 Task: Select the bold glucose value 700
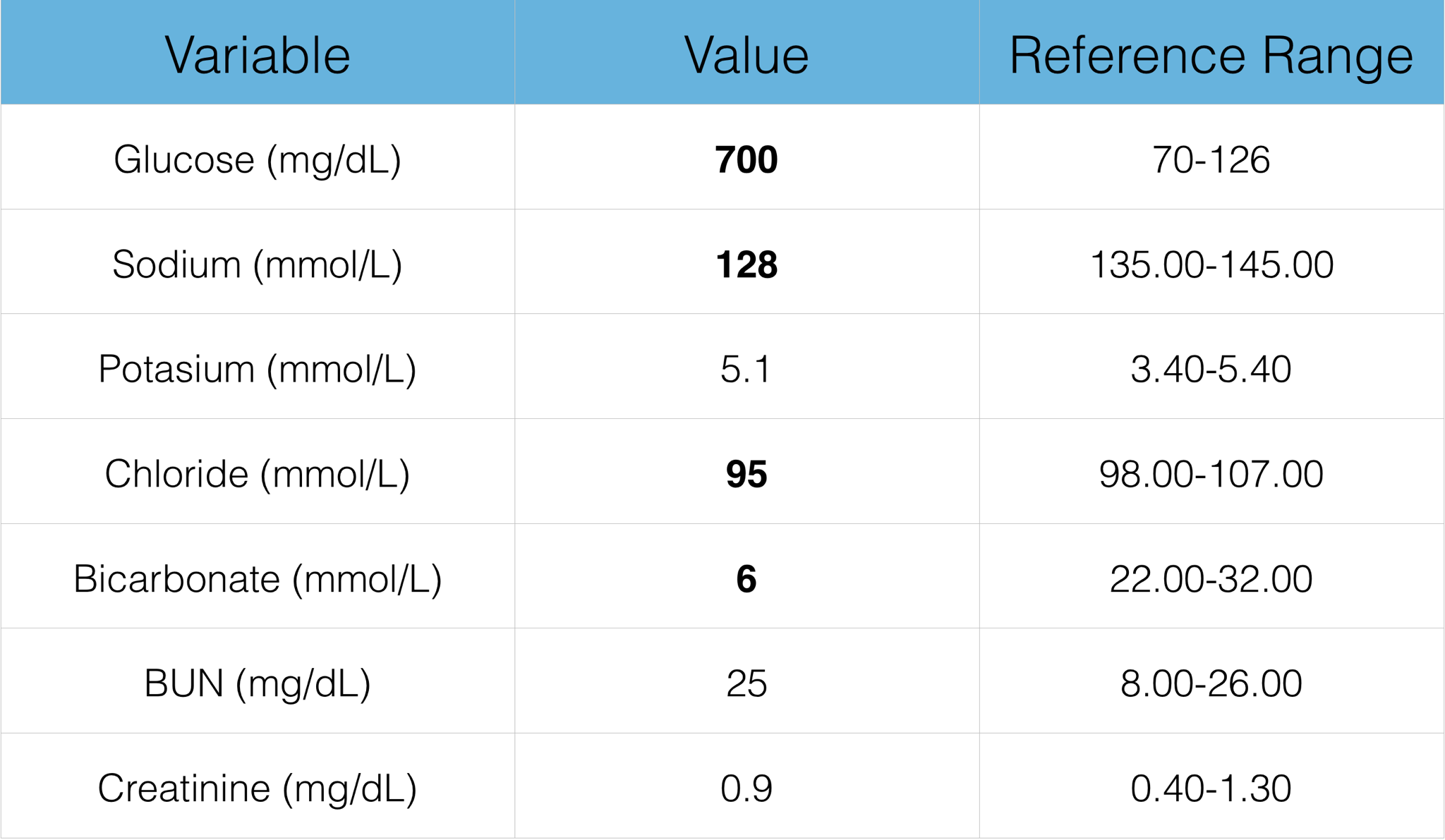[x=746, y=159]
